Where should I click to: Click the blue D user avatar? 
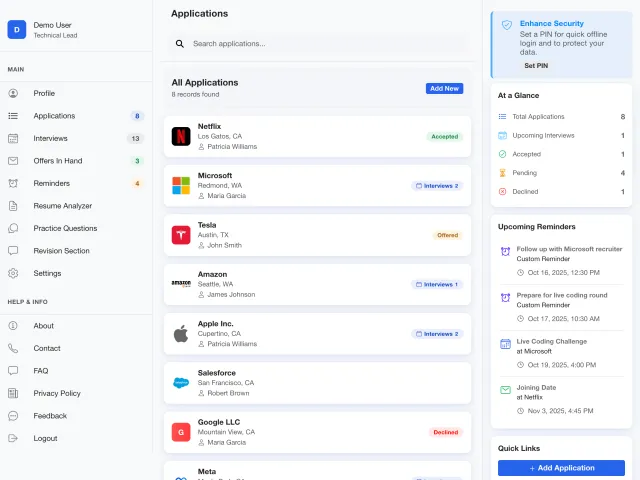17,30
